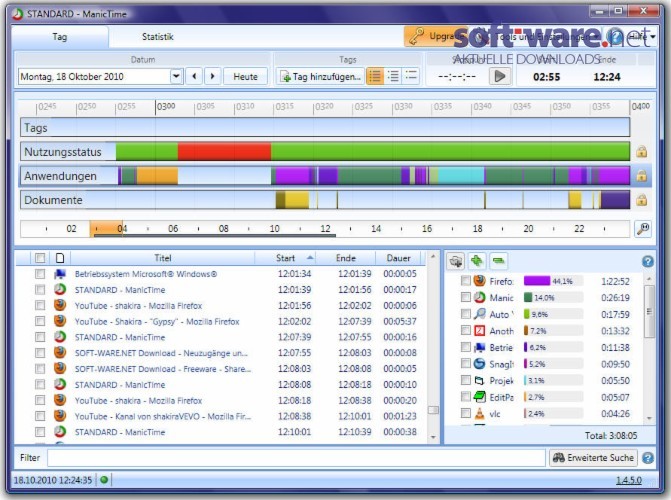Click the Anoth red app icon
This screenshot has height=500, width=671.
480,330
